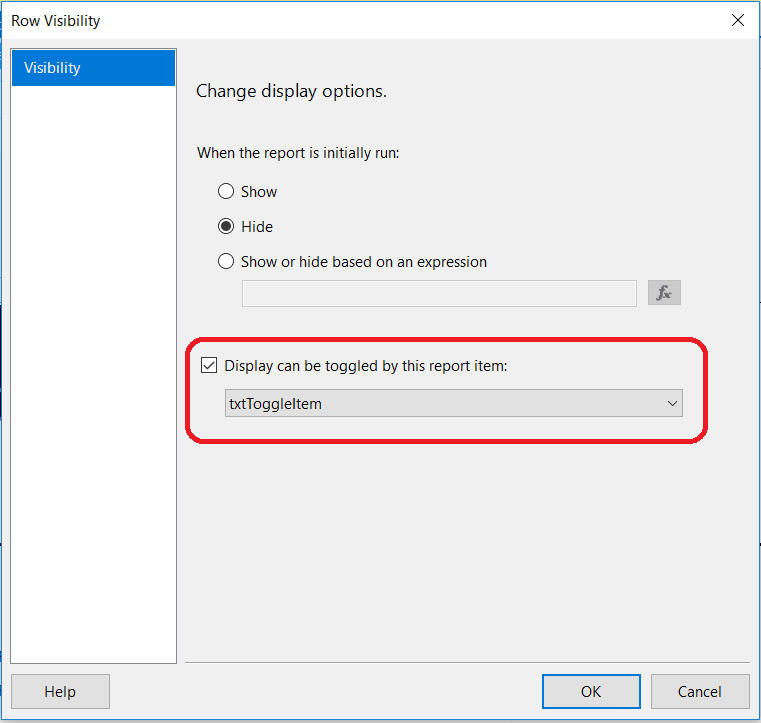Close the Row Visibility dialog
The image size is (761, 723).
coord(738,20)
